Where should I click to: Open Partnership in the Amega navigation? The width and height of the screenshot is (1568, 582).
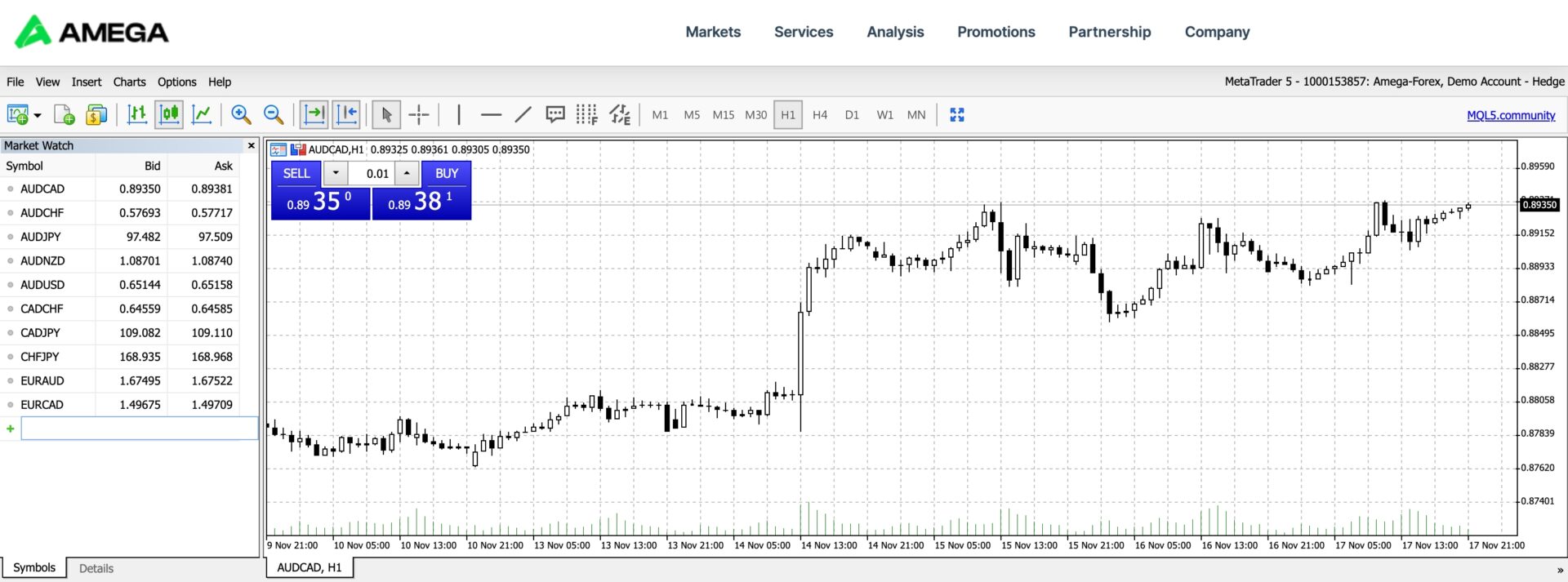1110,32
